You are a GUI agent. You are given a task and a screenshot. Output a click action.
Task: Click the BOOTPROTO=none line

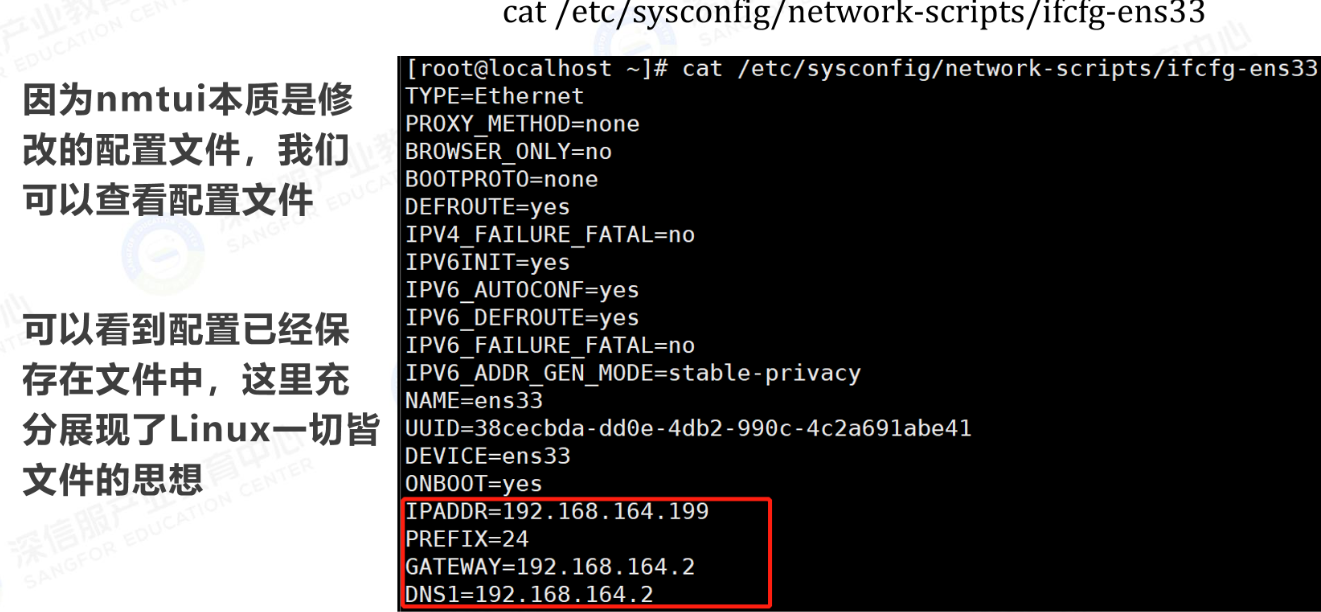[501, 180]
